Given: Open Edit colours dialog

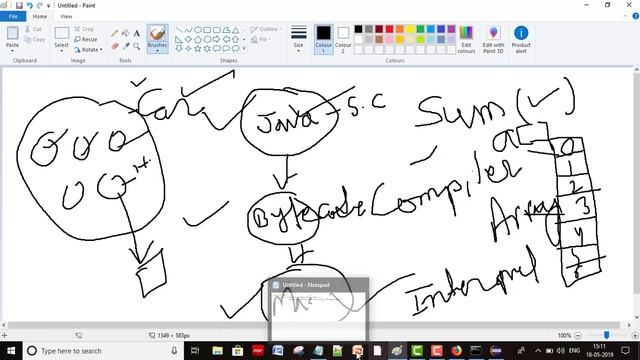Looking at the screenshot, I should point(466,40).
